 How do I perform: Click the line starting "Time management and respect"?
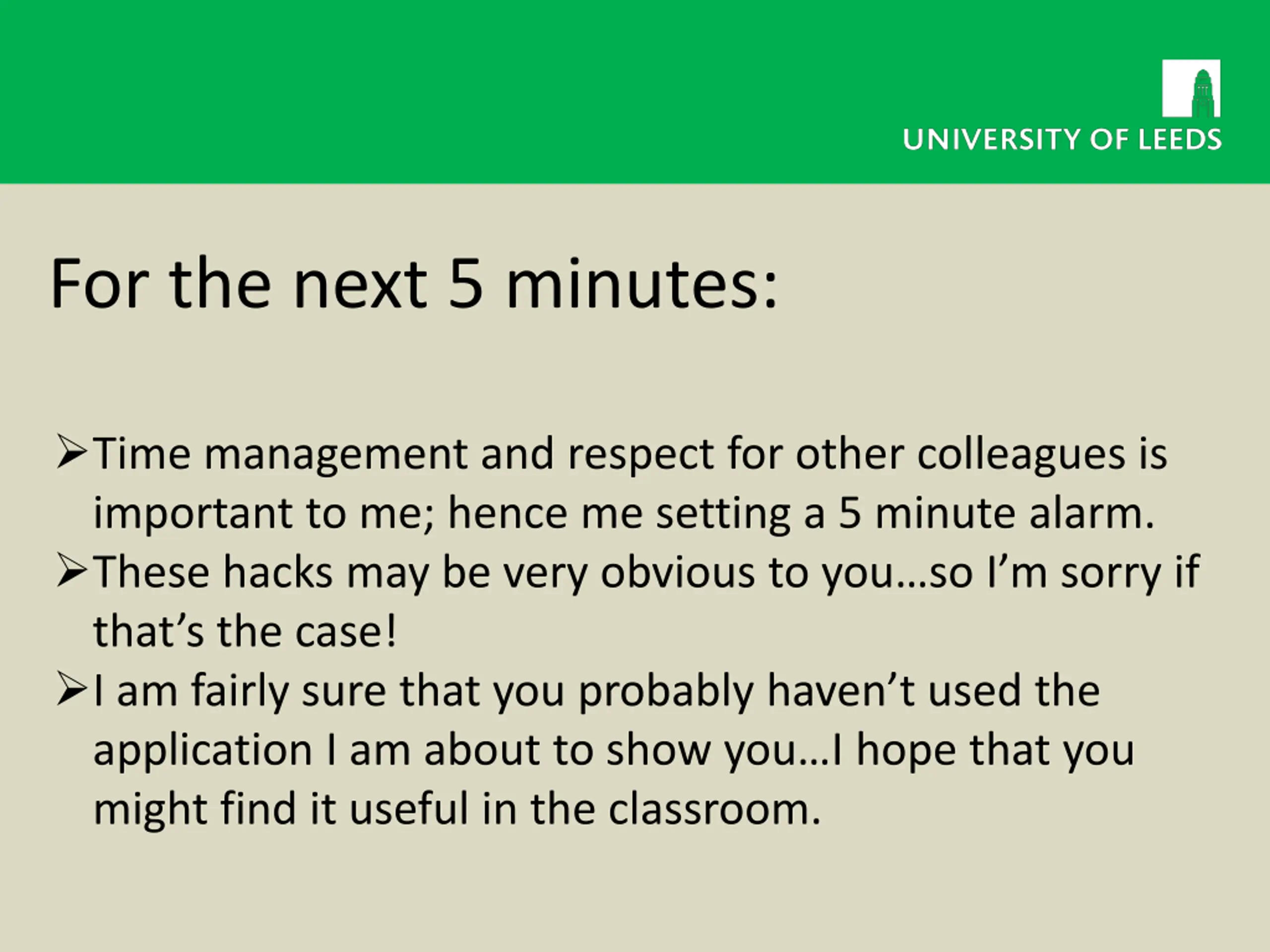(x=630, y=454)
